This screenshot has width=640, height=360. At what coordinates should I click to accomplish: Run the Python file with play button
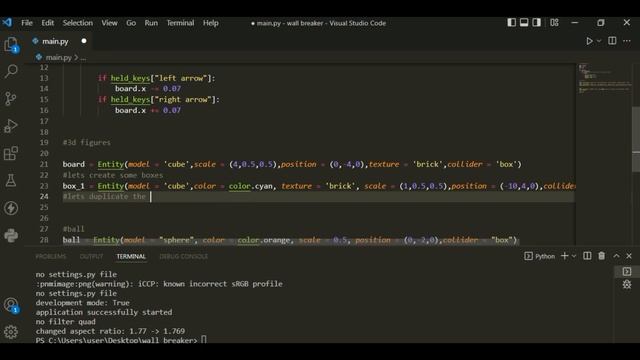[589, 41]
